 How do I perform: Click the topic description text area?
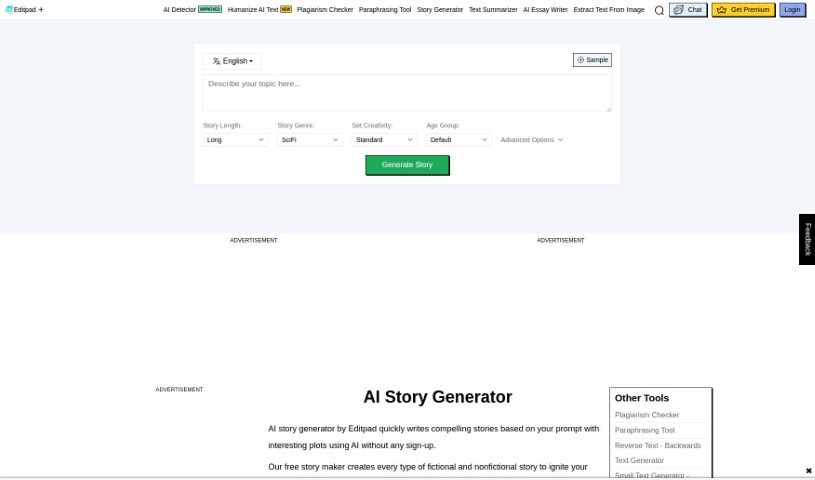407,93
